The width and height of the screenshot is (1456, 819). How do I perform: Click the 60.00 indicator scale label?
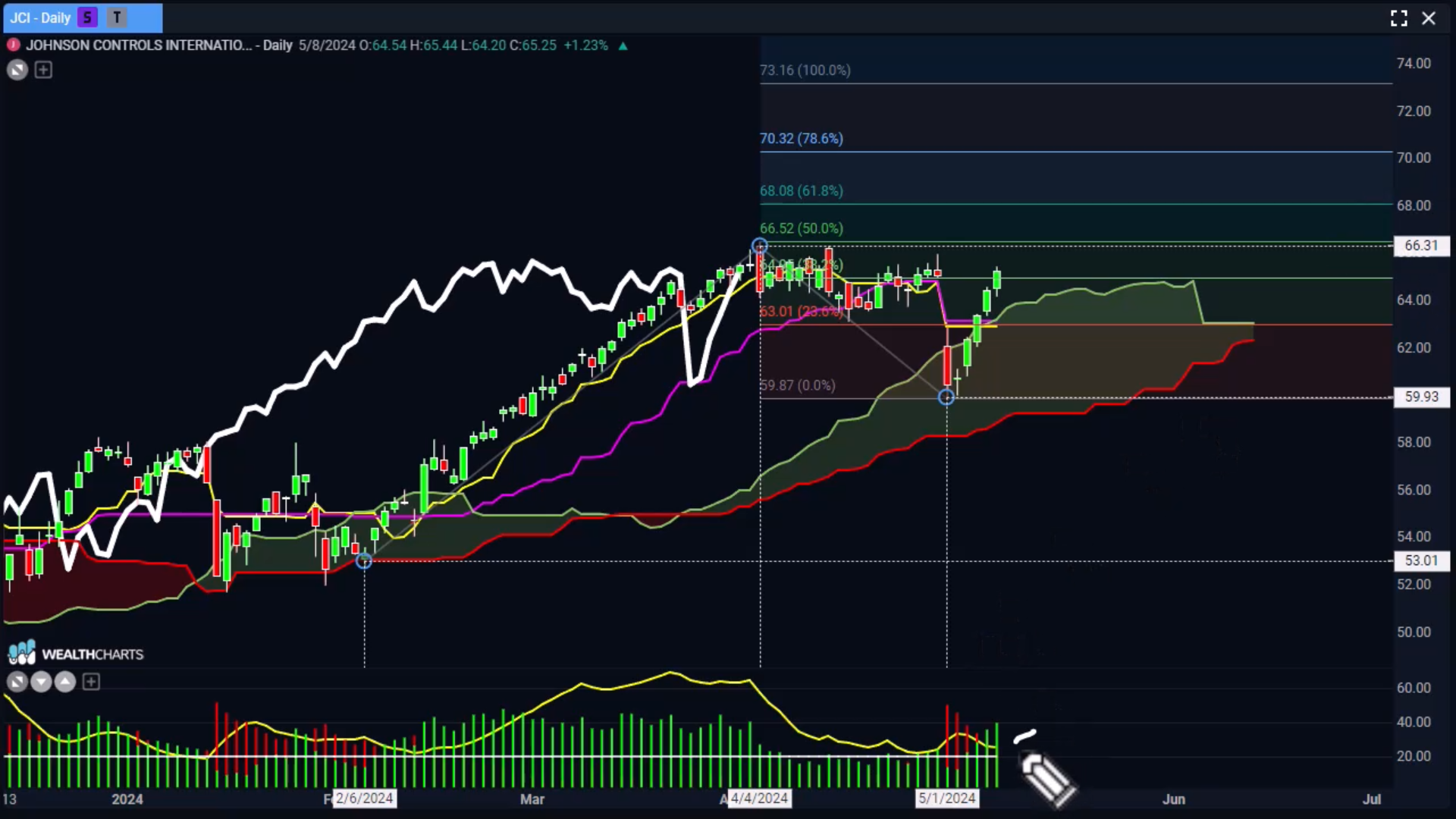click(1414, 688)
